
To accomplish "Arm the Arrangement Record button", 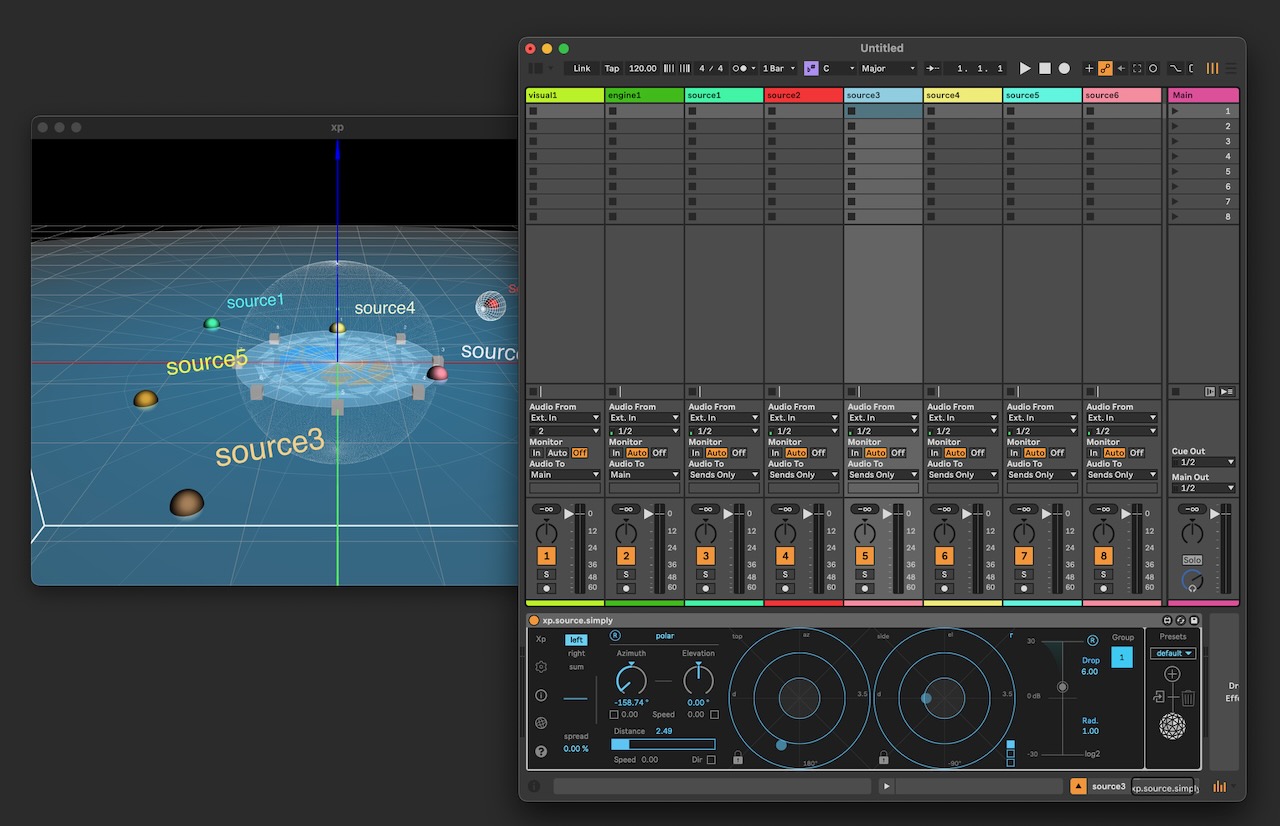I will tap(1064, 68).
